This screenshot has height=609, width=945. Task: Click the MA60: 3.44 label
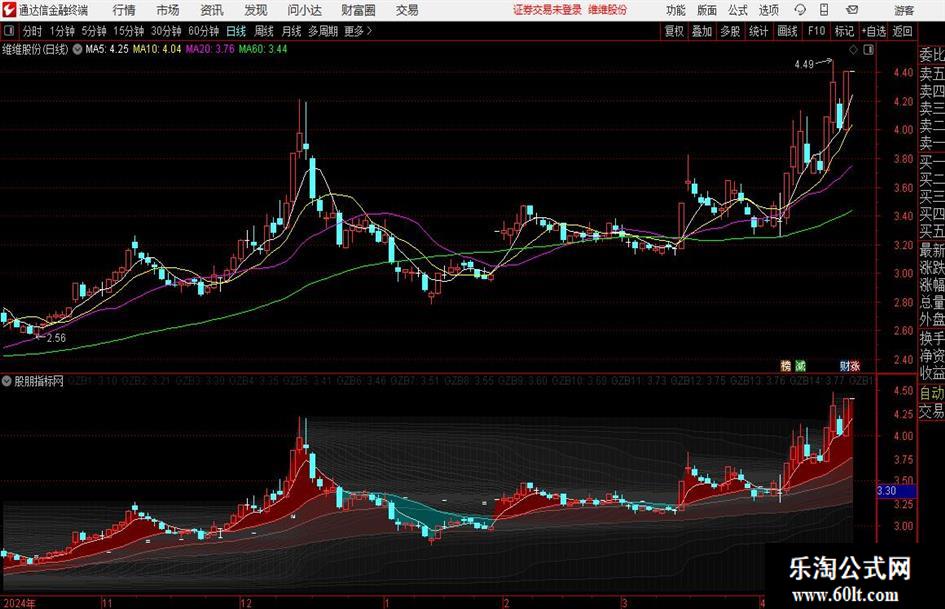(263, 49)
